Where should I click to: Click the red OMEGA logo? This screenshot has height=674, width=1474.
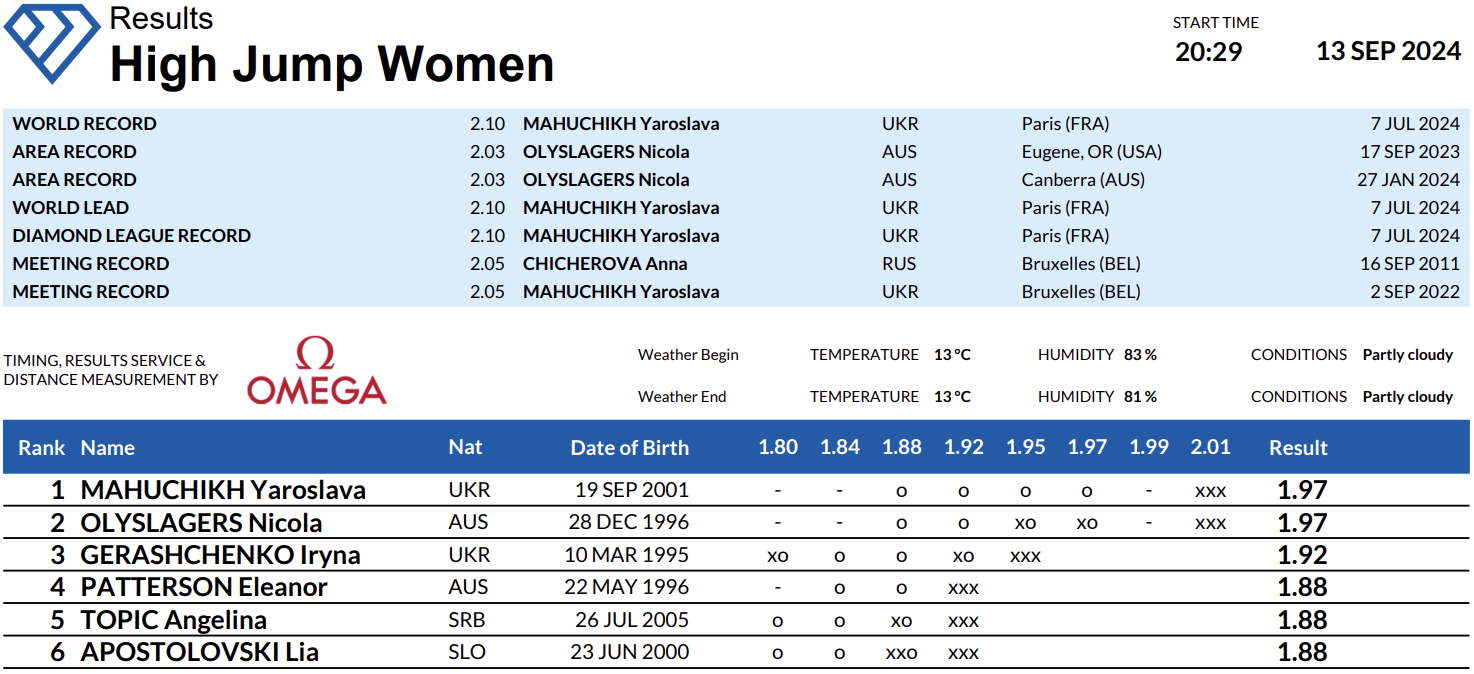click(317, 372)
